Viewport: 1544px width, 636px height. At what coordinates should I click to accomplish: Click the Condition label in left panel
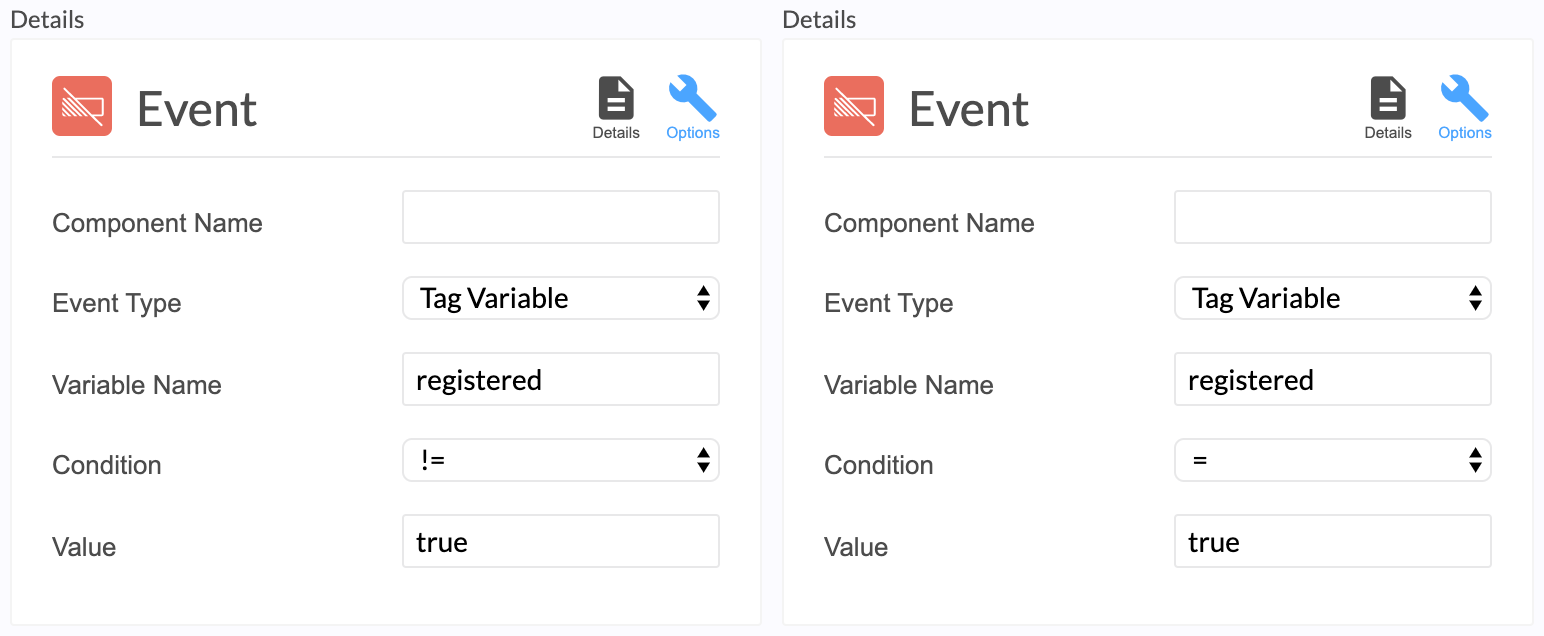click(107, 465)
